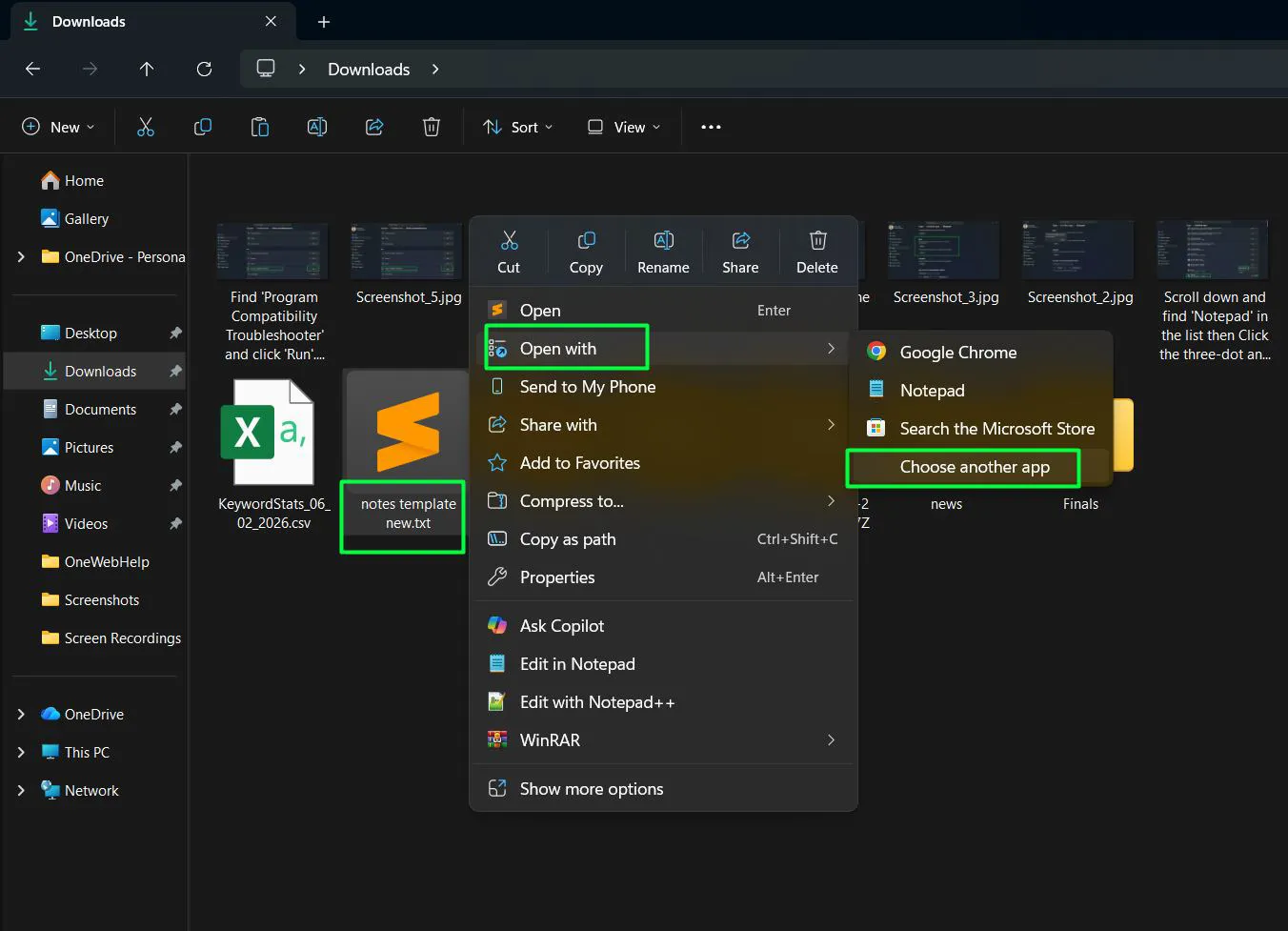
Task: Click the Cut icon in the toolbar
Action: pos(146,126)
